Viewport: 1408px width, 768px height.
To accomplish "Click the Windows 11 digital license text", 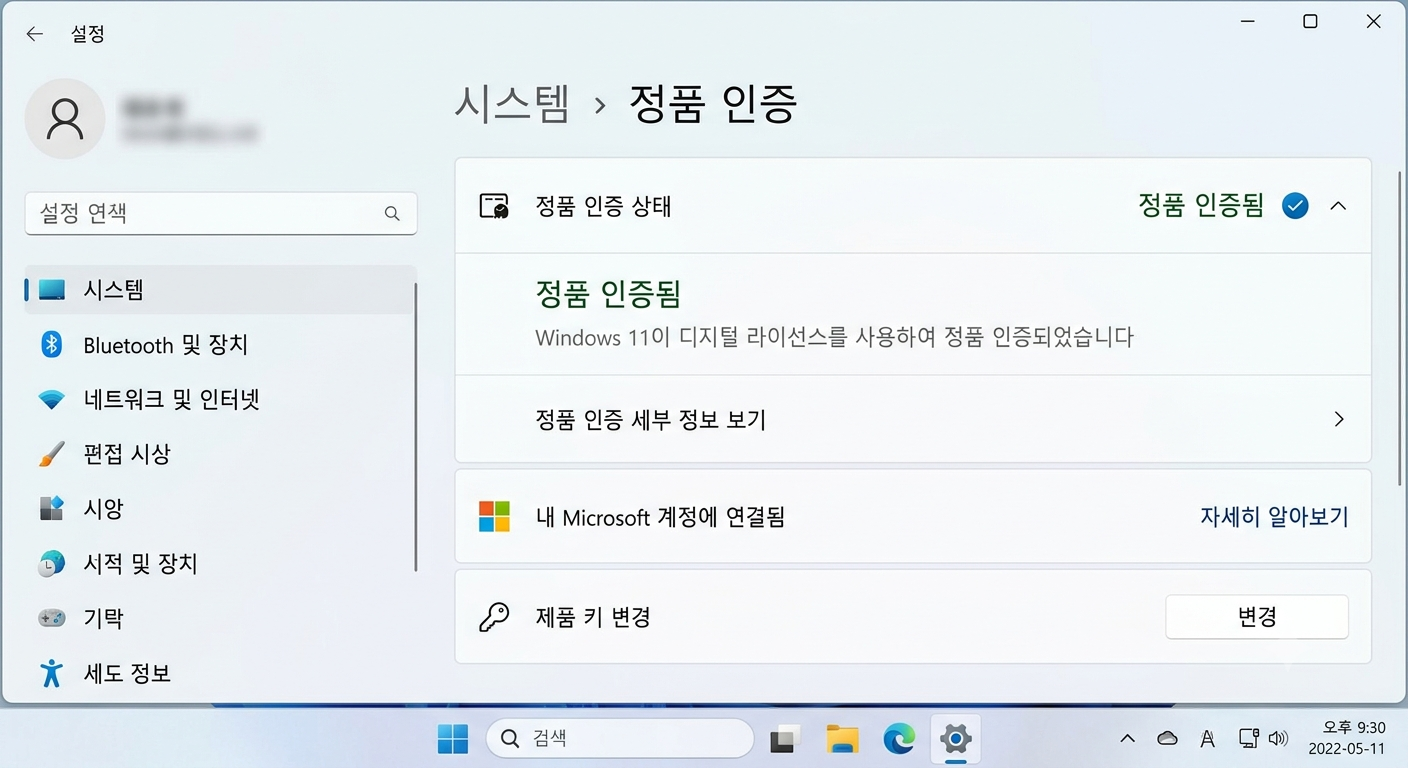I will [x=835, y=338].
